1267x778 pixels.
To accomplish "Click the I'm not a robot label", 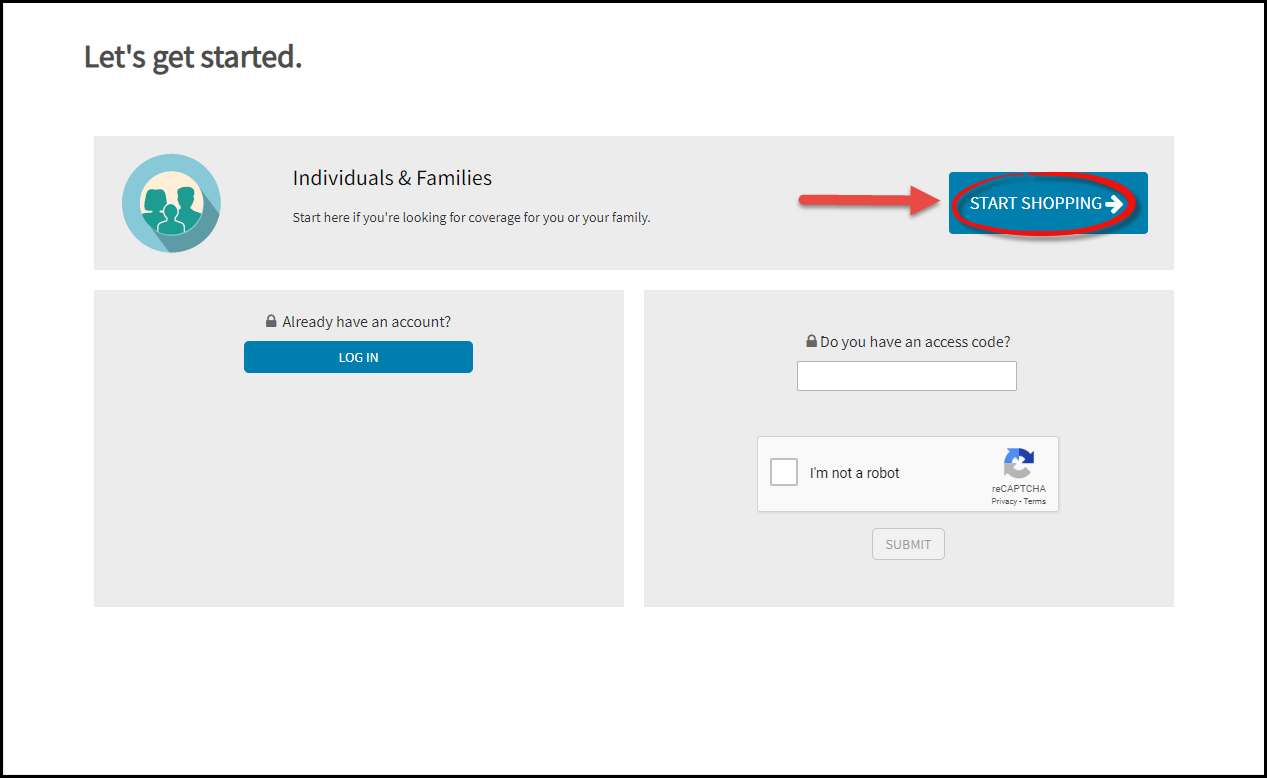I will coord(855,473).
